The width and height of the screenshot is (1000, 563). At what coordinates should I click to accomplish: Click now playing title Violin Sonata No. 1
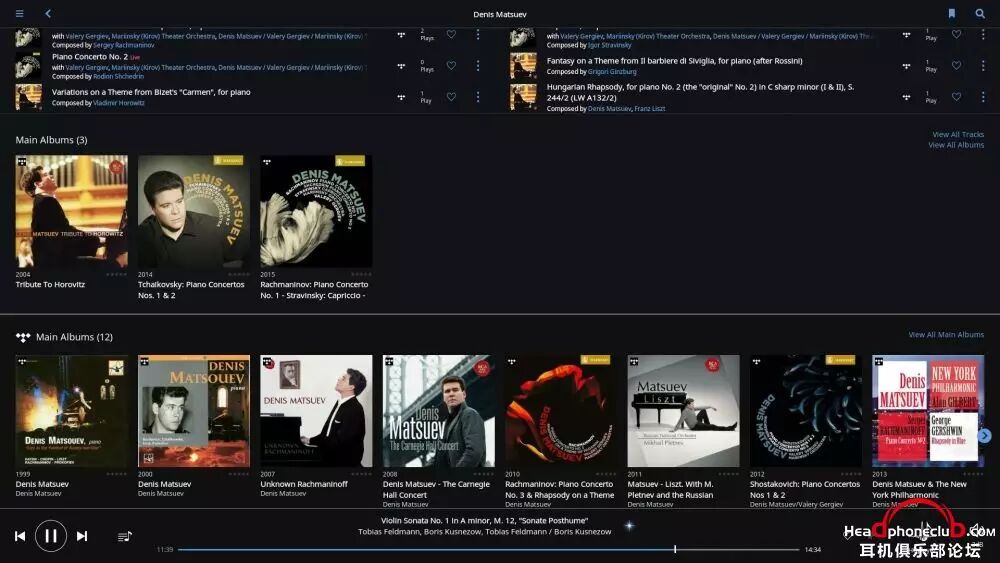pos(485,520)
